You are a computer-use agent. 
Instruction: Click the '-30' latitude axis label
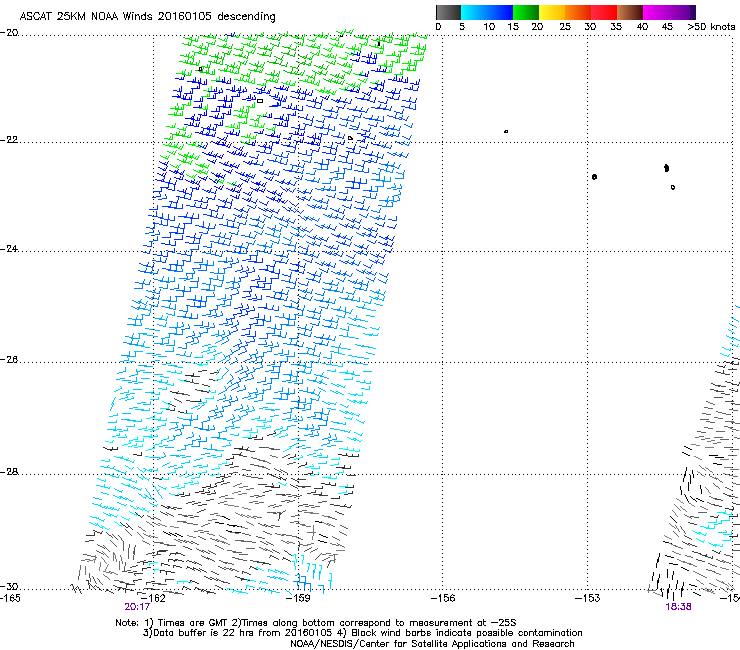[9, 587]
